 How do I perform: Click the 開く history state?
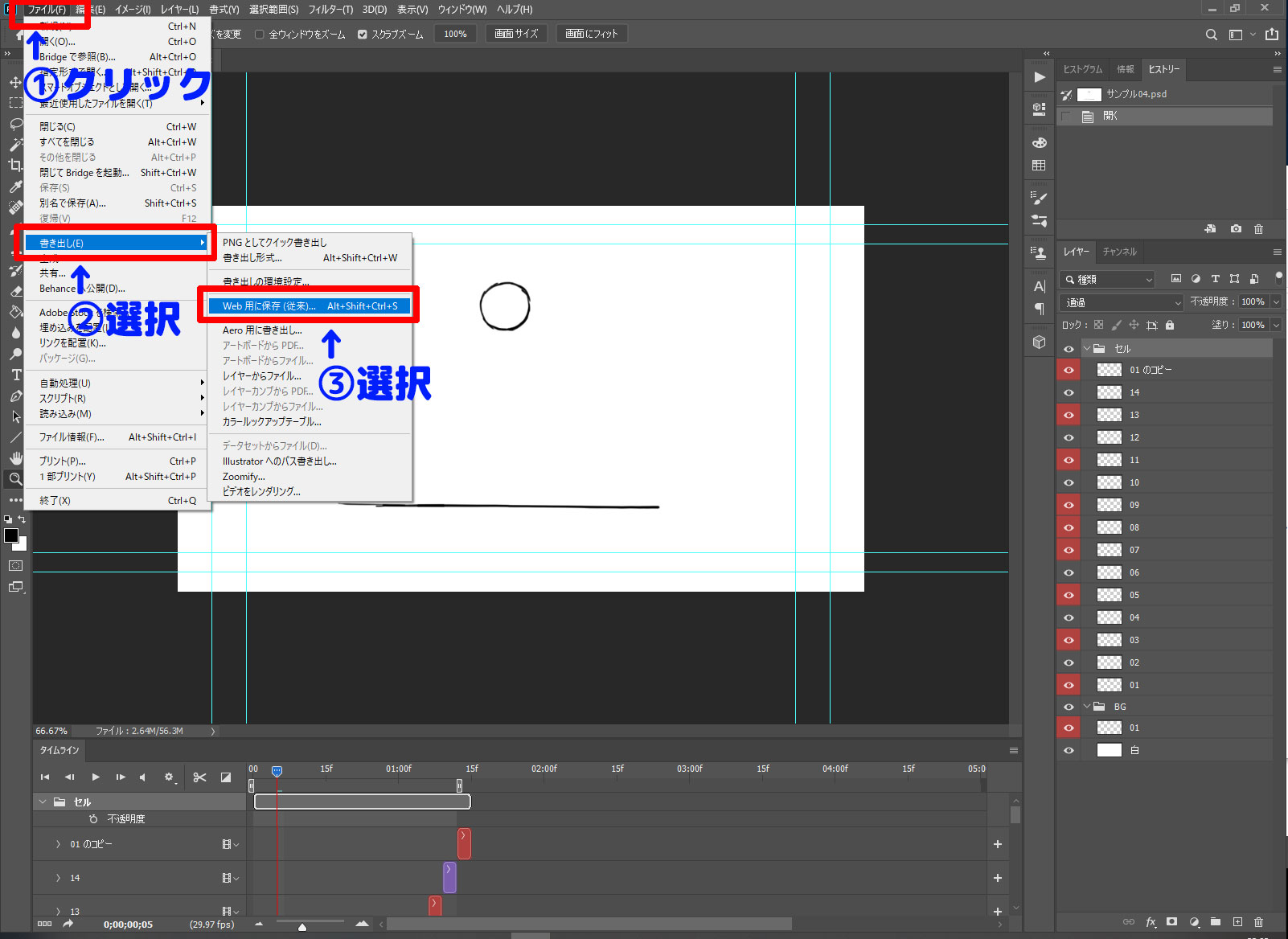[1166, 117]
